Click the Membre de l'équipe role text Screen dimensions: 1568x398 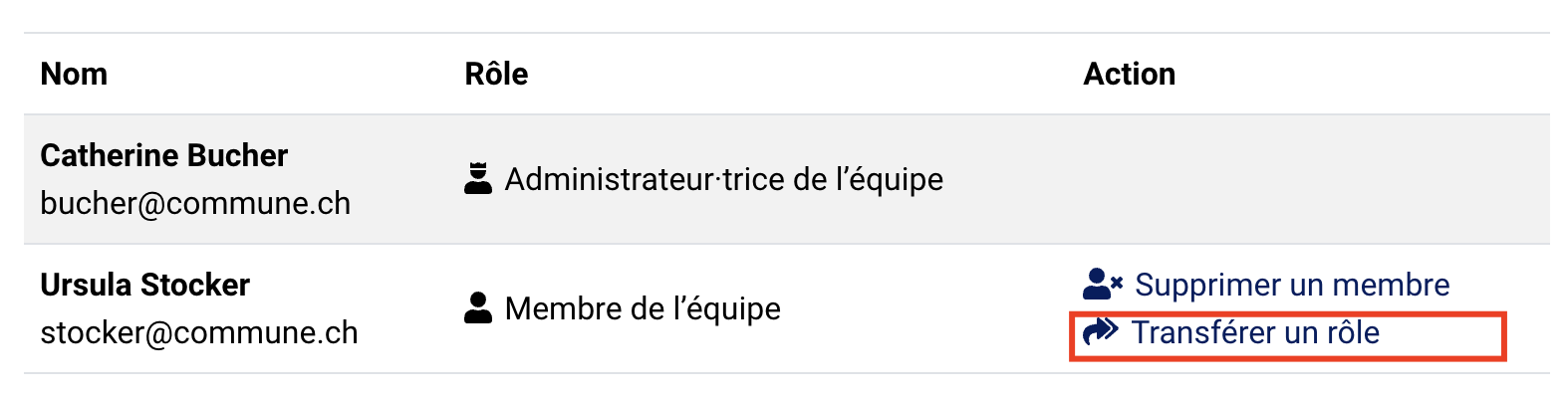point(643,308)
